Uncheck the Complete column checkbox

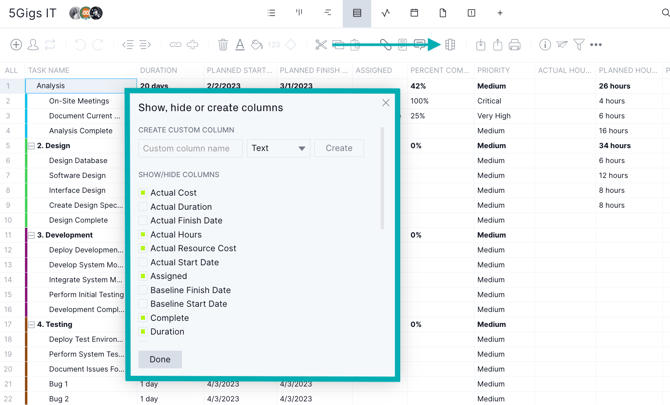(143, 318)
